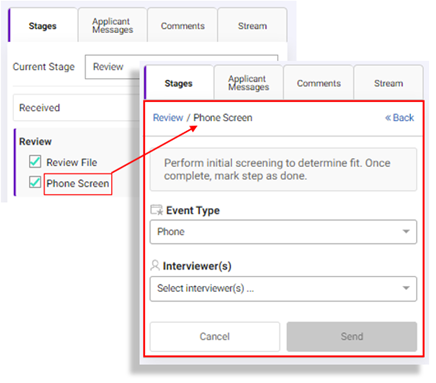The width and height of the screenshot is (436, 383).
Task: Click the Send button
Action: [352, 336]
